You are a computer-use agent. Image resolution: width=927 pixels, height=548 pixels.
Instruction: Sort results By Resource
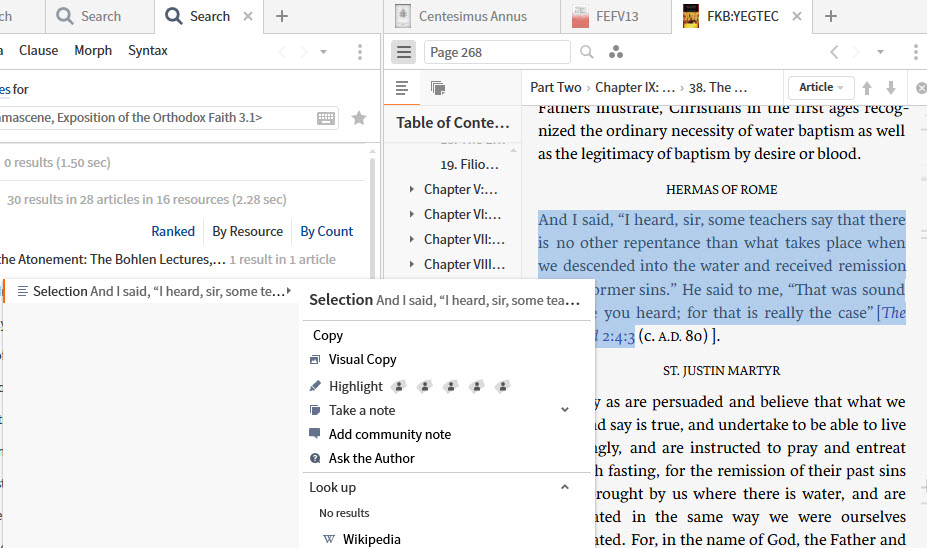coord(248,231)
